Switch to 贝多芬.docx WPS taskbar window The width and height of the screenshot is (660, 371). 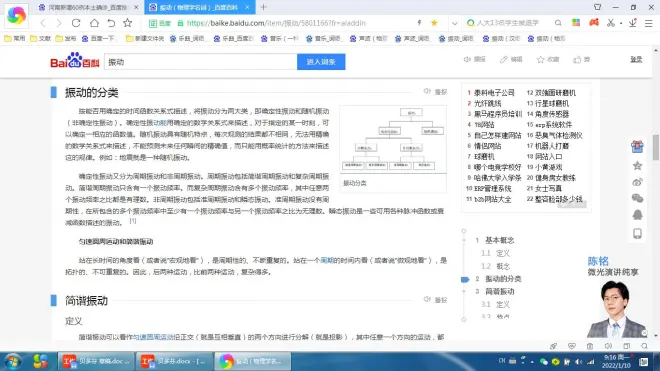(x=175, y=361)
